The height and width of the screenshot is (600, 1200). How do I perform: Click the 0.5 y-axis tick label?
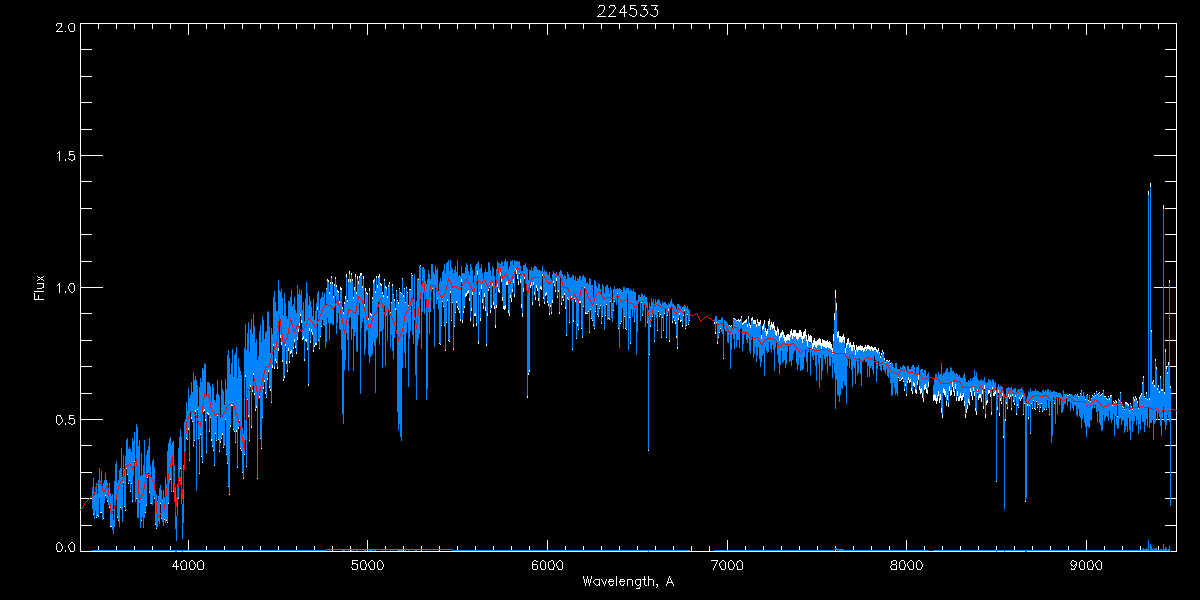(x=65, y=419)
